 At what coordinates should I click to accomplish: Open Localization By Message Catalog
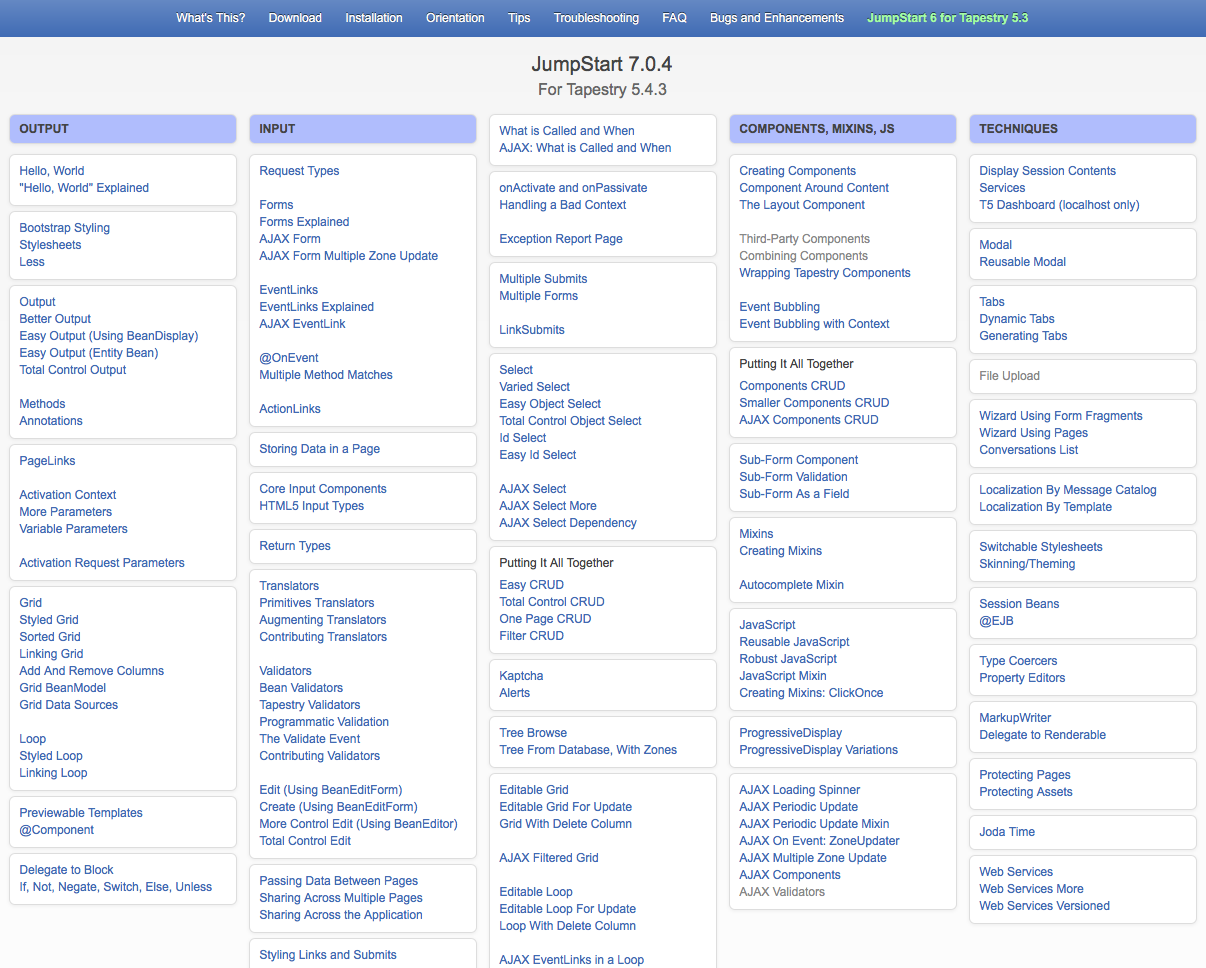[x=1067, y=490]
